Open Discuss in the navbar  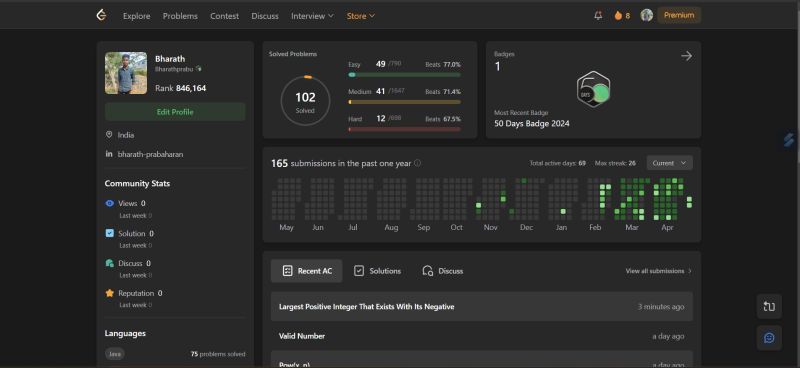point(265,16)
